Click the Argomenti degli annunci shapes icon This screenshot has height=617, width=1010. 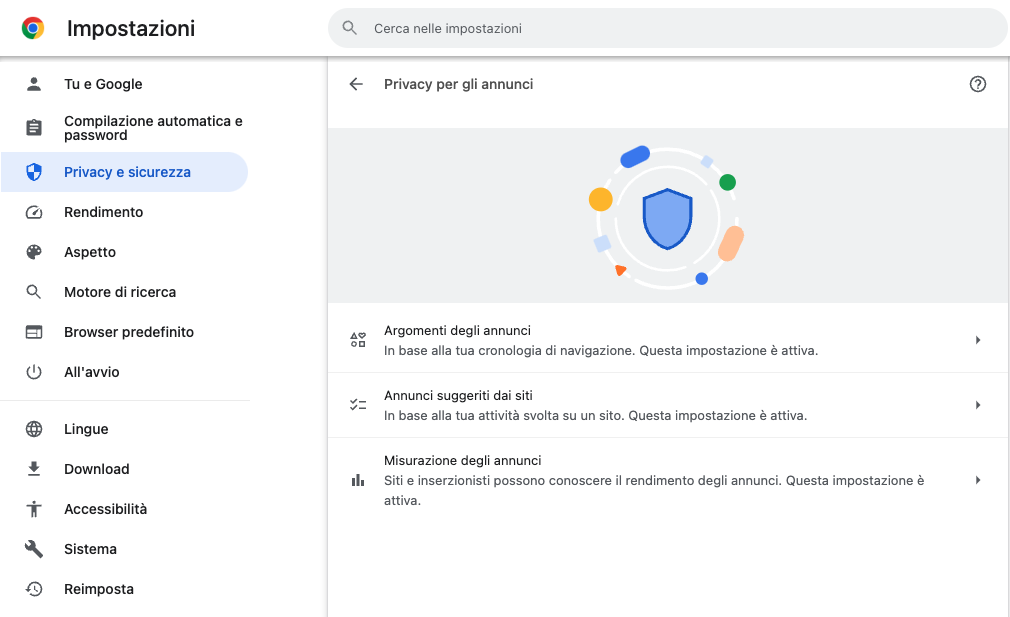pyautogui.click(x=358, y=340)
